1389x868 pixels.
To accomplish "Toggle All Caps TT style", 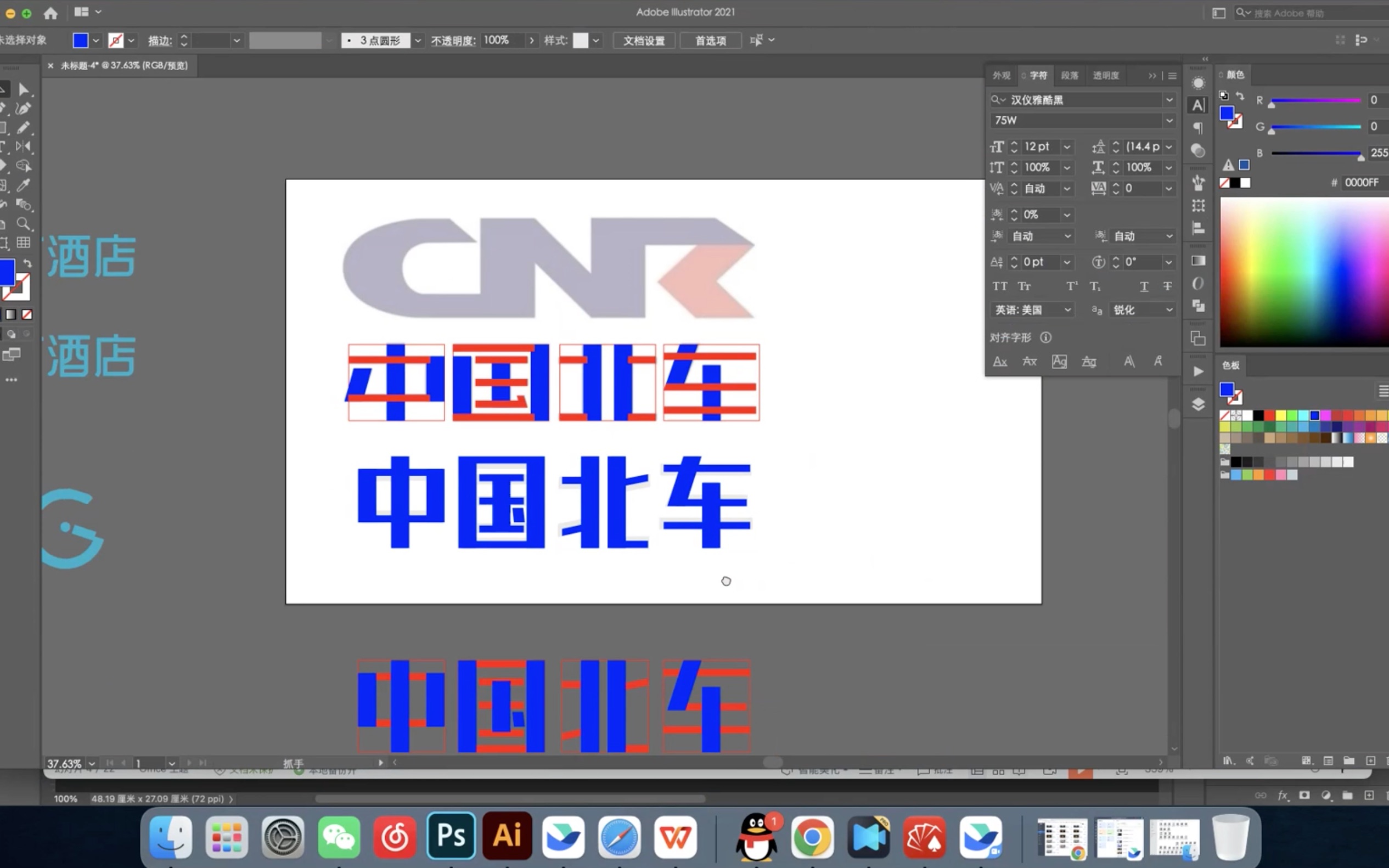I will [x=1000, y=286].
